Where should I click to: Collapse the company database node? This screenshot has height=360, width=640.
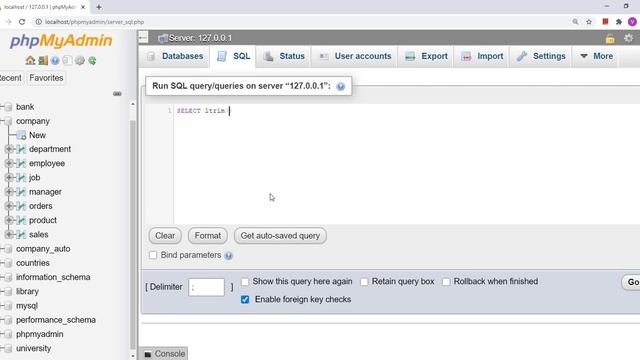pyautogui.click(x=2, y=121)
